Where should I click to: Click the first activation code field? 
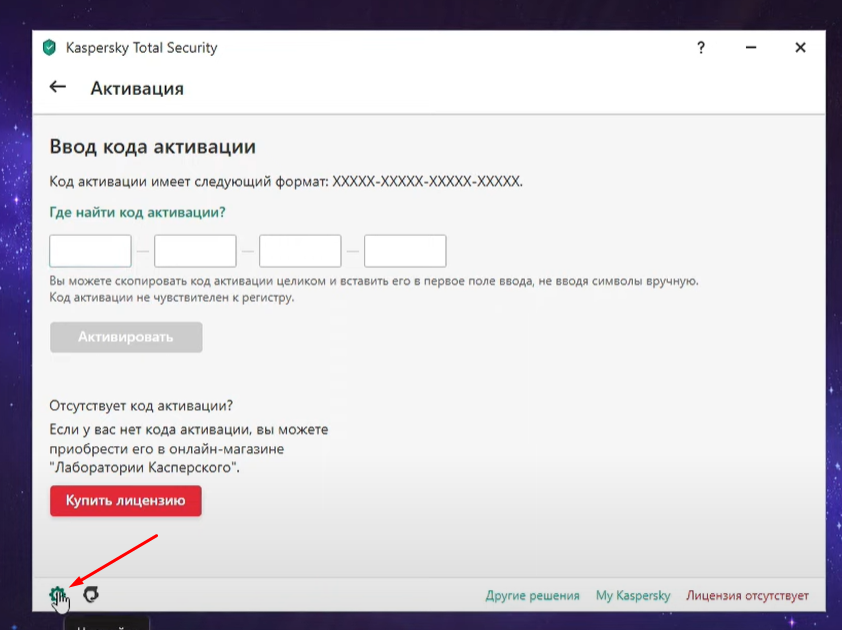coord(90,251)
